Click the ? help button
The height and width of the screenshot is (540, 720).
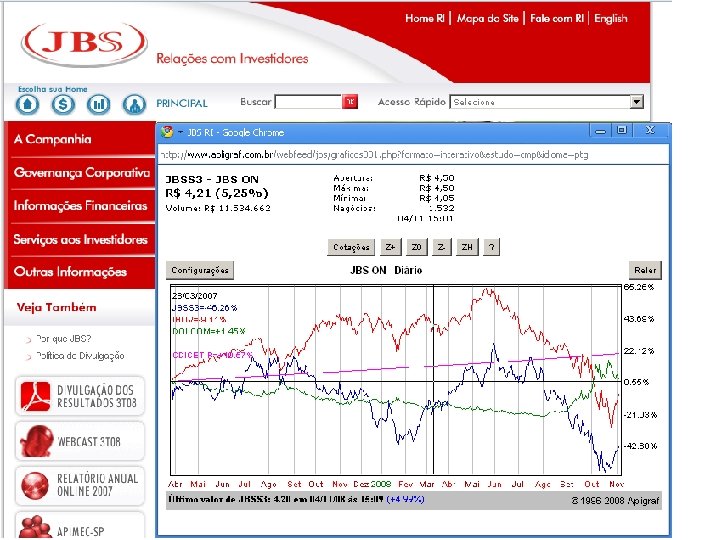coord(491,247)
